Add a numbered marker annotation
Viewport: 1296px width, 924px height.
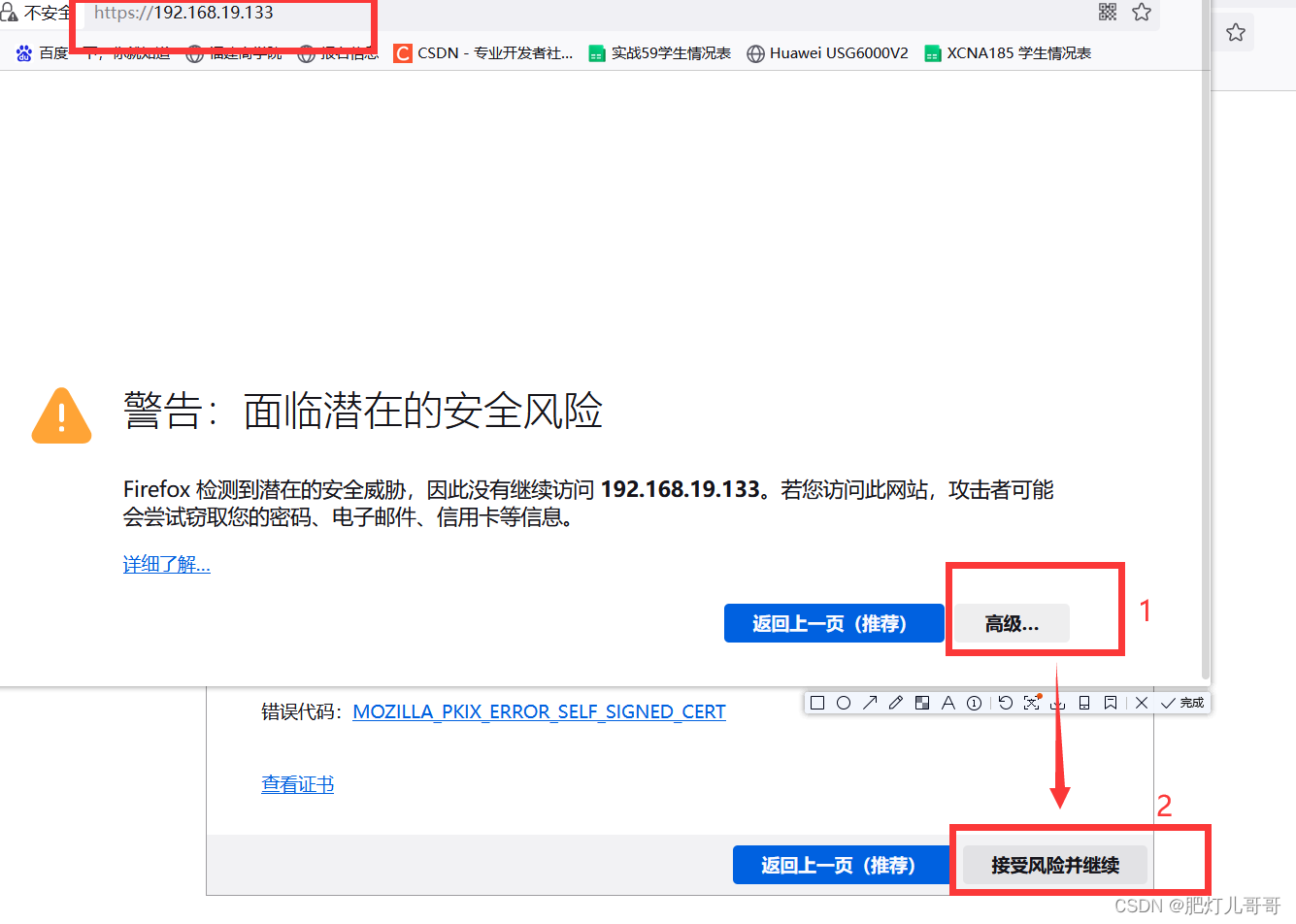pos(974,703)
